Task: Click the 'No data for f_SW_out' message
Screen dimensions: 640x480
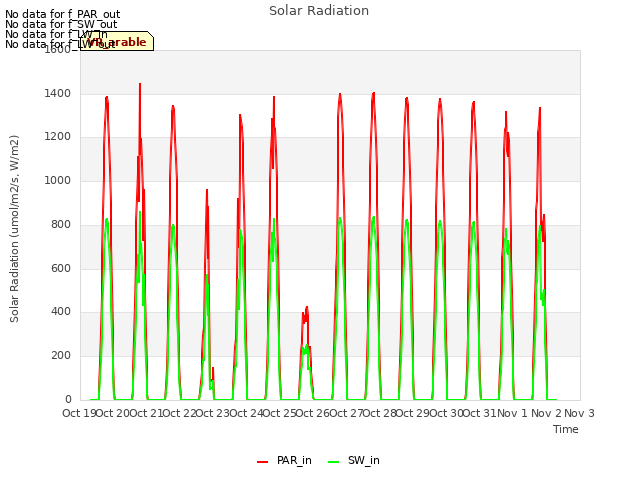Action: (x=61, y=24)
